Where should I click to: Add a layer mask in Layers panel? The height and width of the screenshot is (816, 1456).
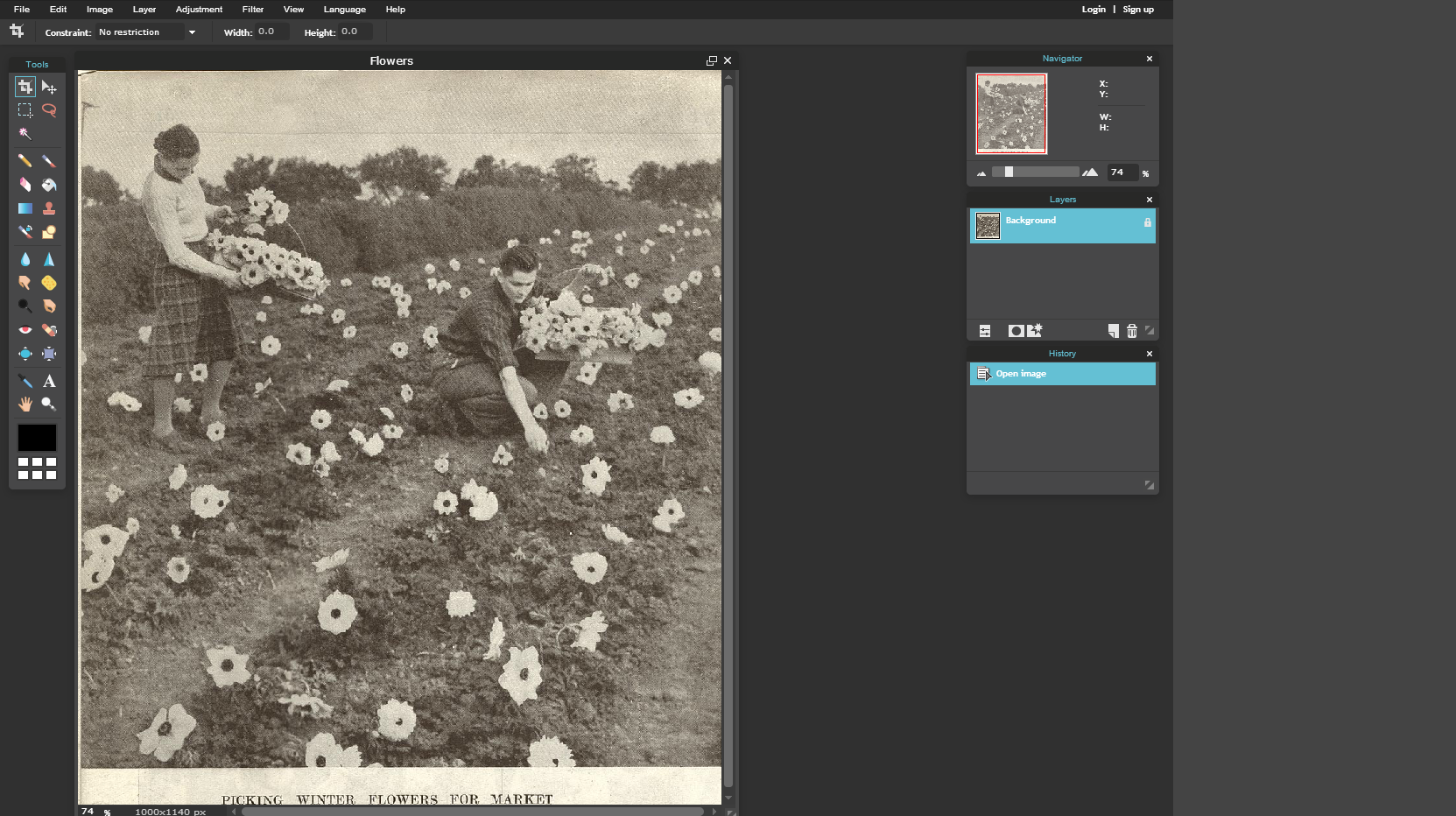(1016, 331)
